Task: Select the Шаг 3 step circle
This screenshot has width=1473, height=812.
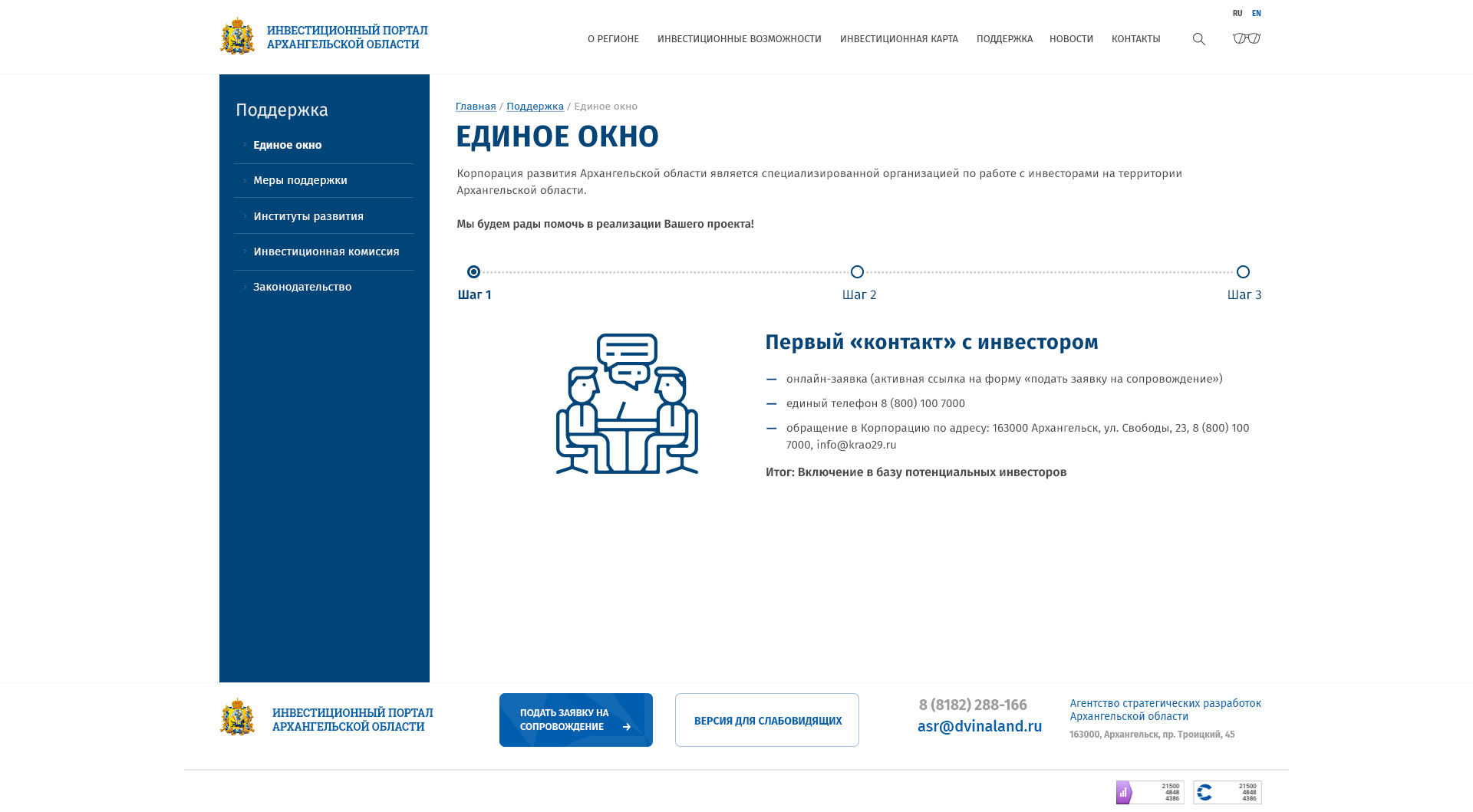Action: [1243, 272]
